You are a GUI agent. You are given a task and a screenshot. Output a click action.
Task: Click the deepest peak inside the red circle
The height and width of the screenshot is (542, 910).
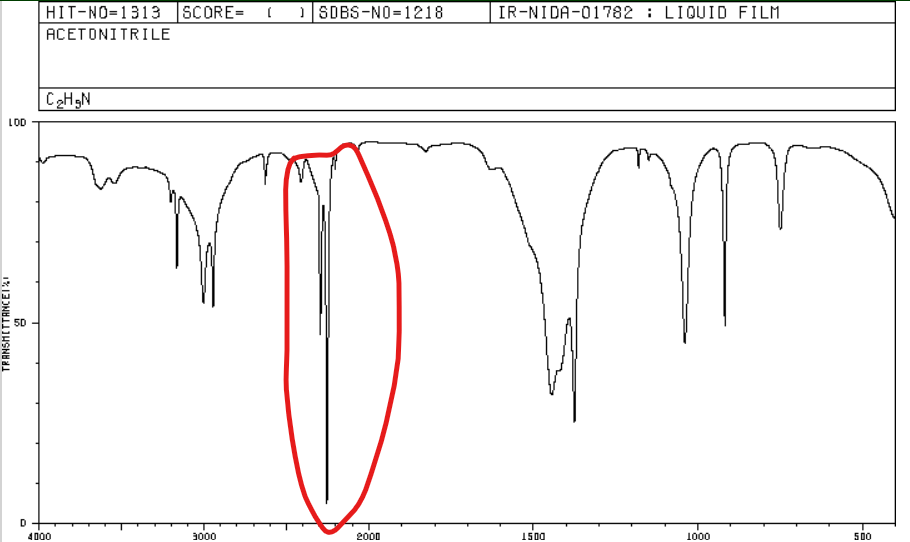click(327, 500)
